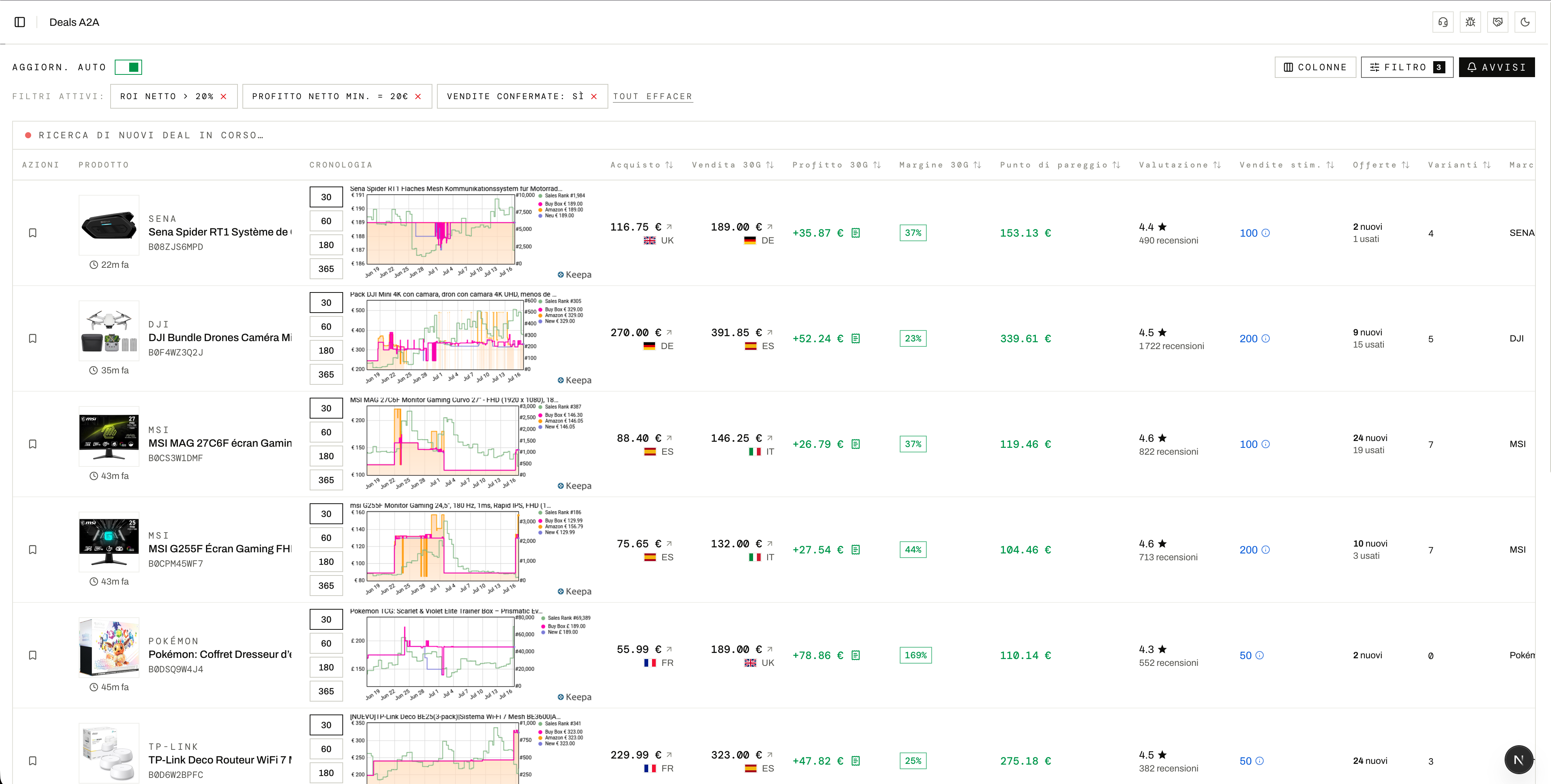The height and width of the screenshot is (784, 1551).
Task: Open sale link arrow for 189.00 € UK
Action: coord(769,649)
